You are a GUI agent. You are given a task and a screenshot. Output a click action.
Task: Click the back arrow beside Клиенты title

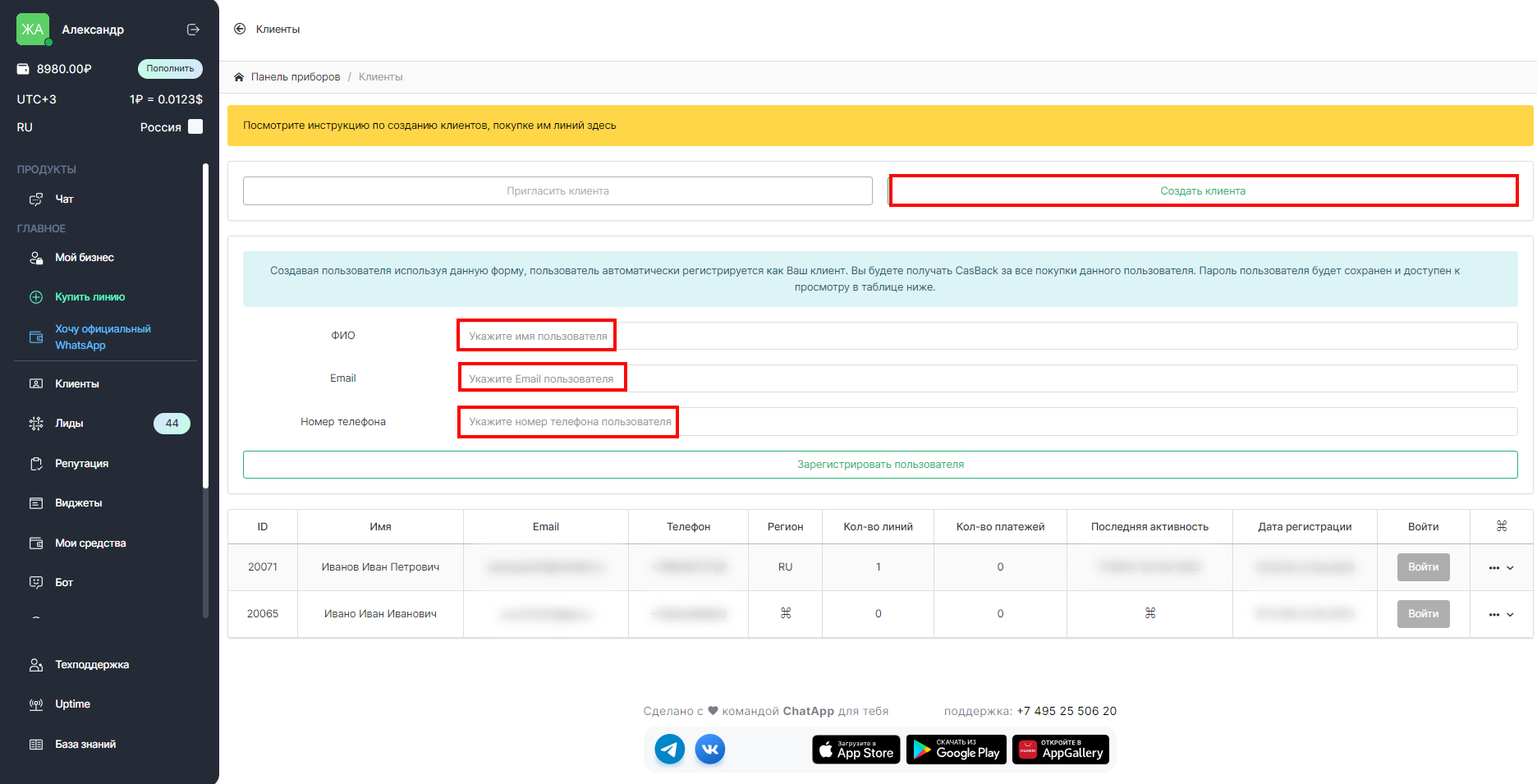[240, 29]
